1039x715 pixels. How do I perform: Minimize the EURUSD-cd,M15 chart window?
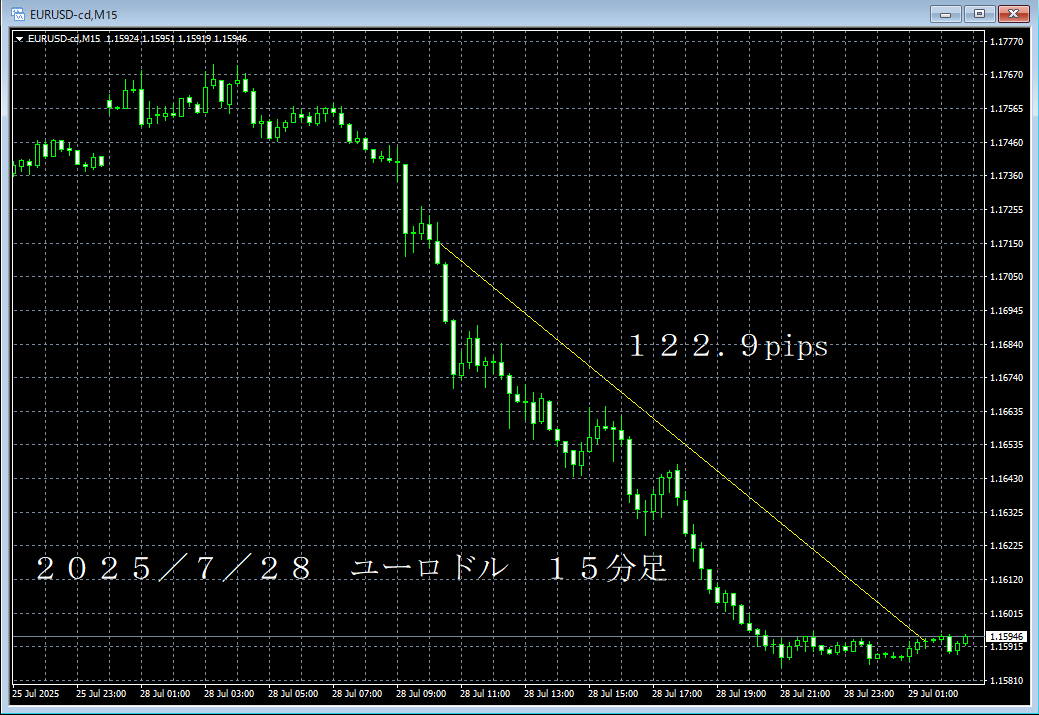[x=946, y=13]
